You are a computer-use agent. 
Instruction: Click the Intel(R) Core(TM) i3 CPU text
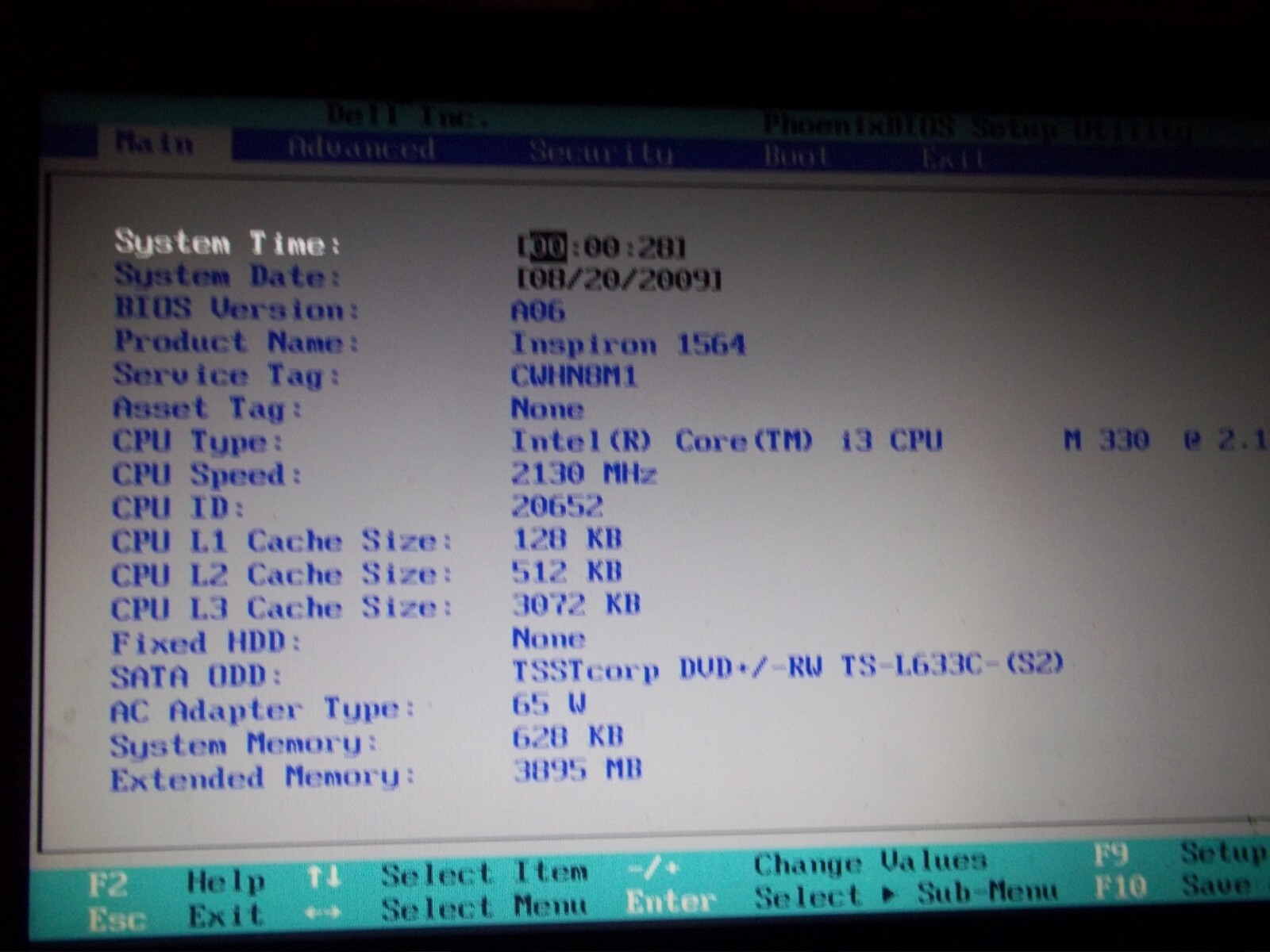(727, 440)
